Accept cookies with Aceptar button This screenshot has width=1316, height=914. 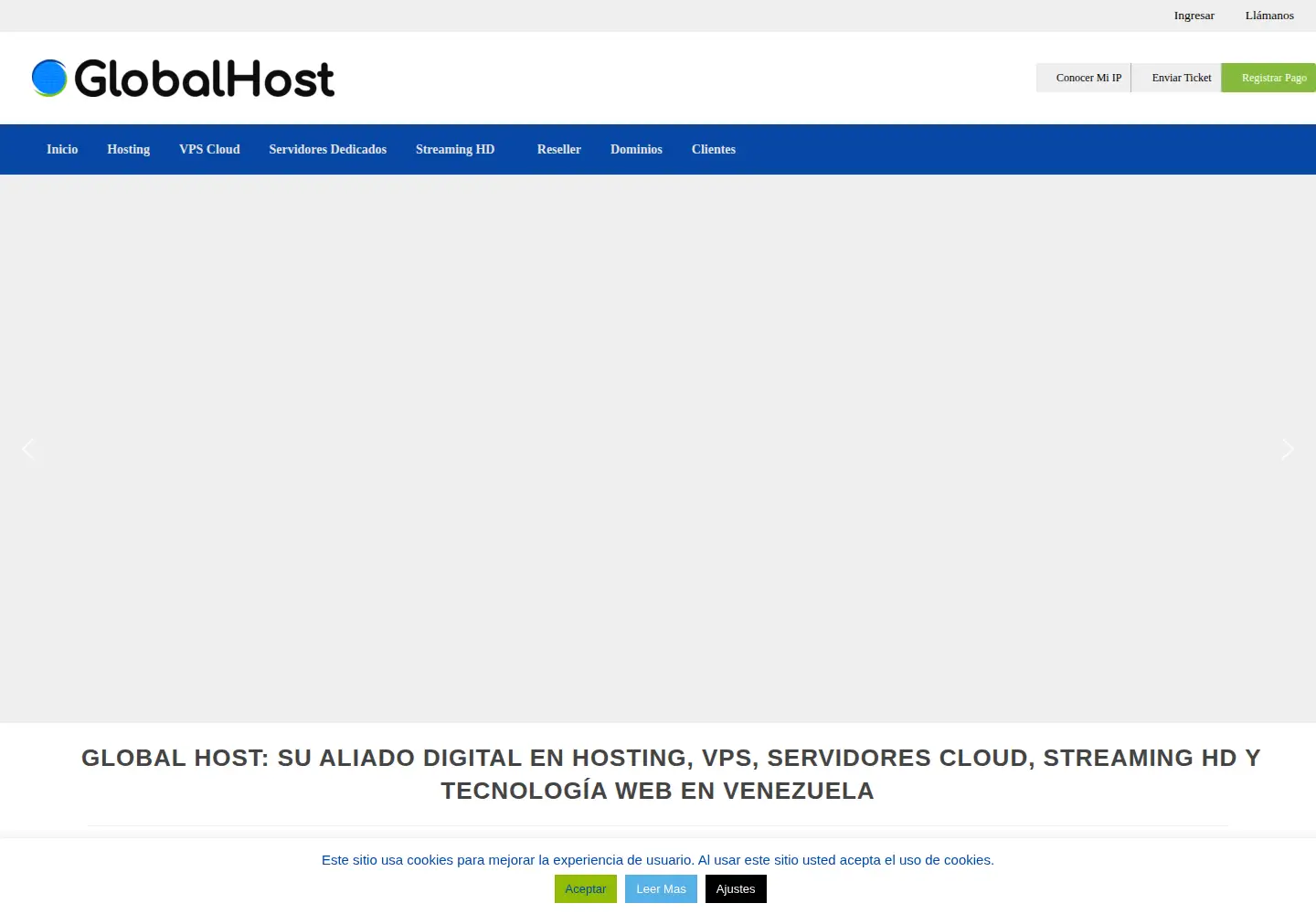coord(586,888)
